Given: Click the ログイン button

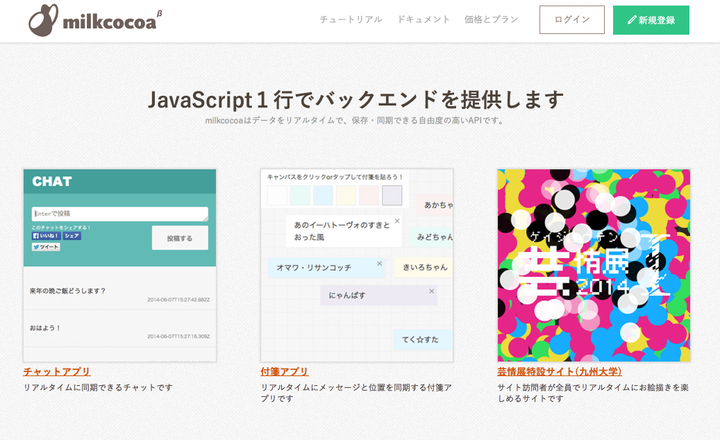Looking at the screenshot, I should [x=572, y=20].
